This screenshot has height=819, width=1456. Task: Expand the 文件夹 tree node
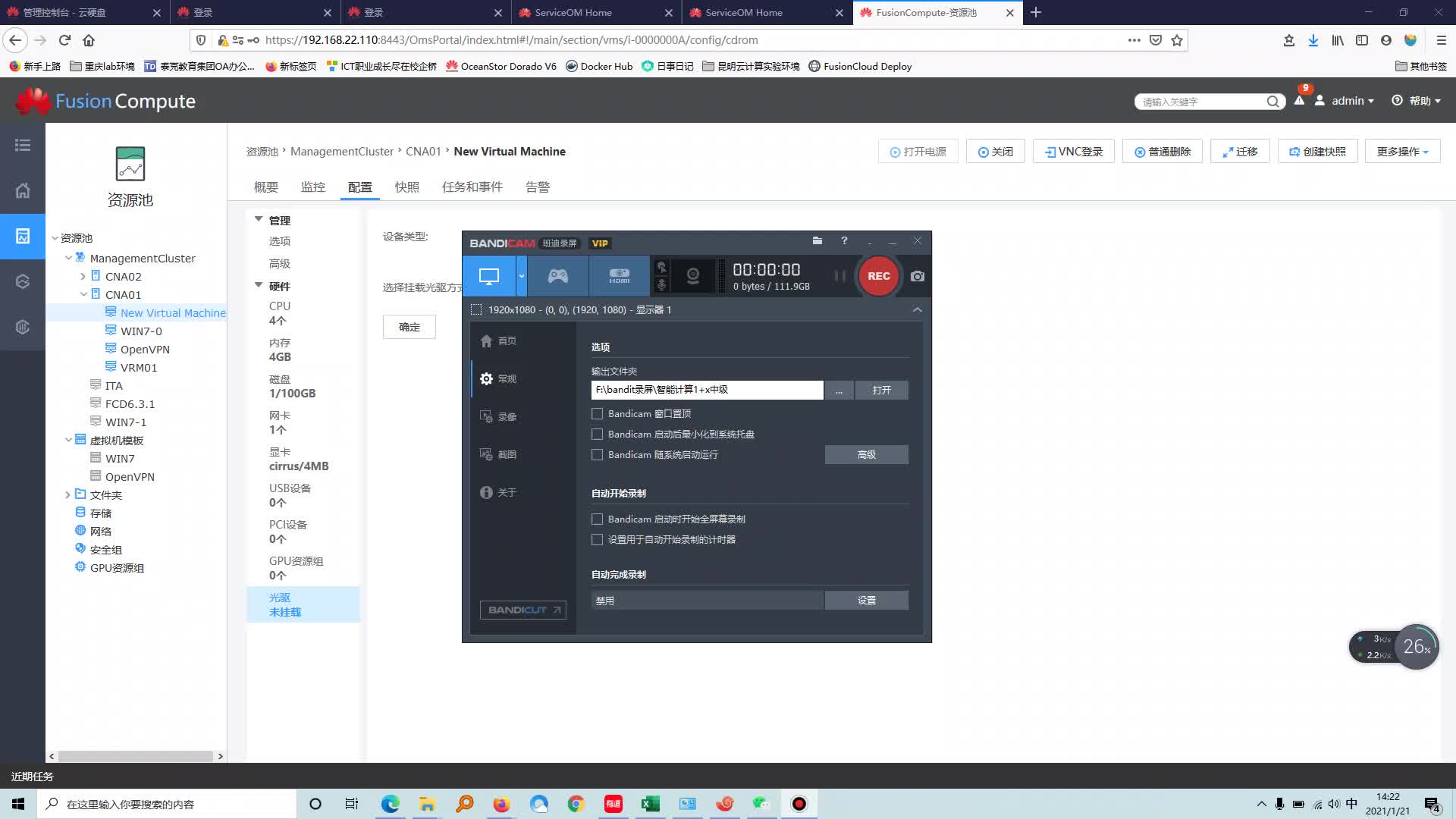[x=67, y=495]
